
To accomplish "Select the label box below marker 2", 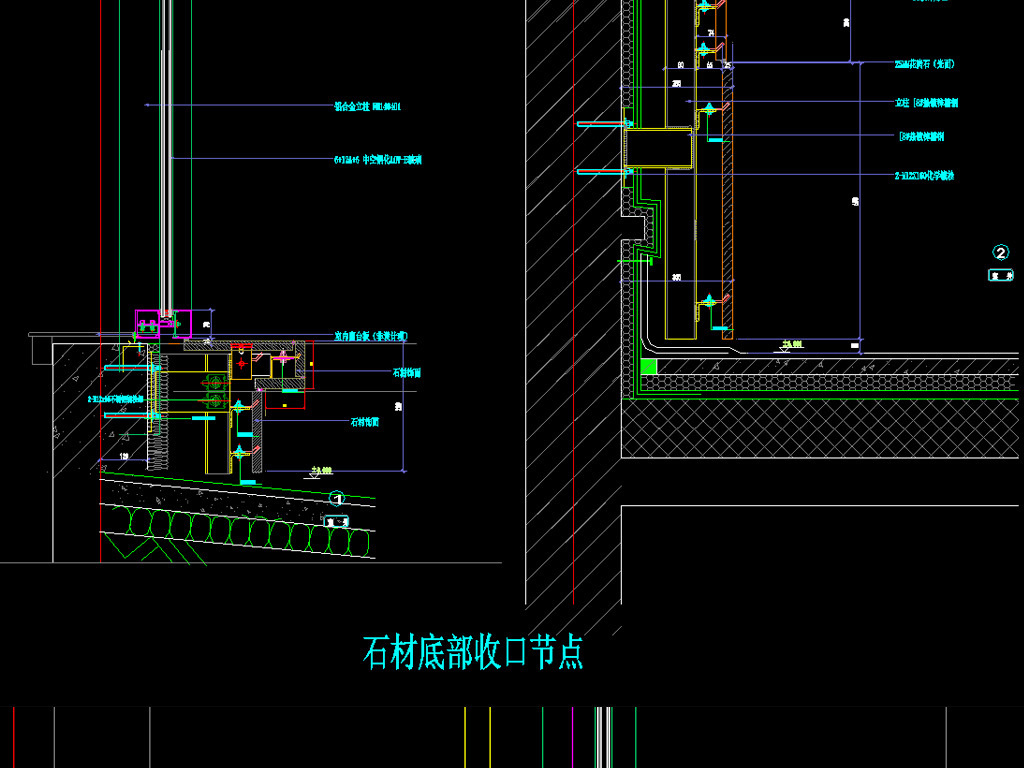I will click(x=1000, y=276).
